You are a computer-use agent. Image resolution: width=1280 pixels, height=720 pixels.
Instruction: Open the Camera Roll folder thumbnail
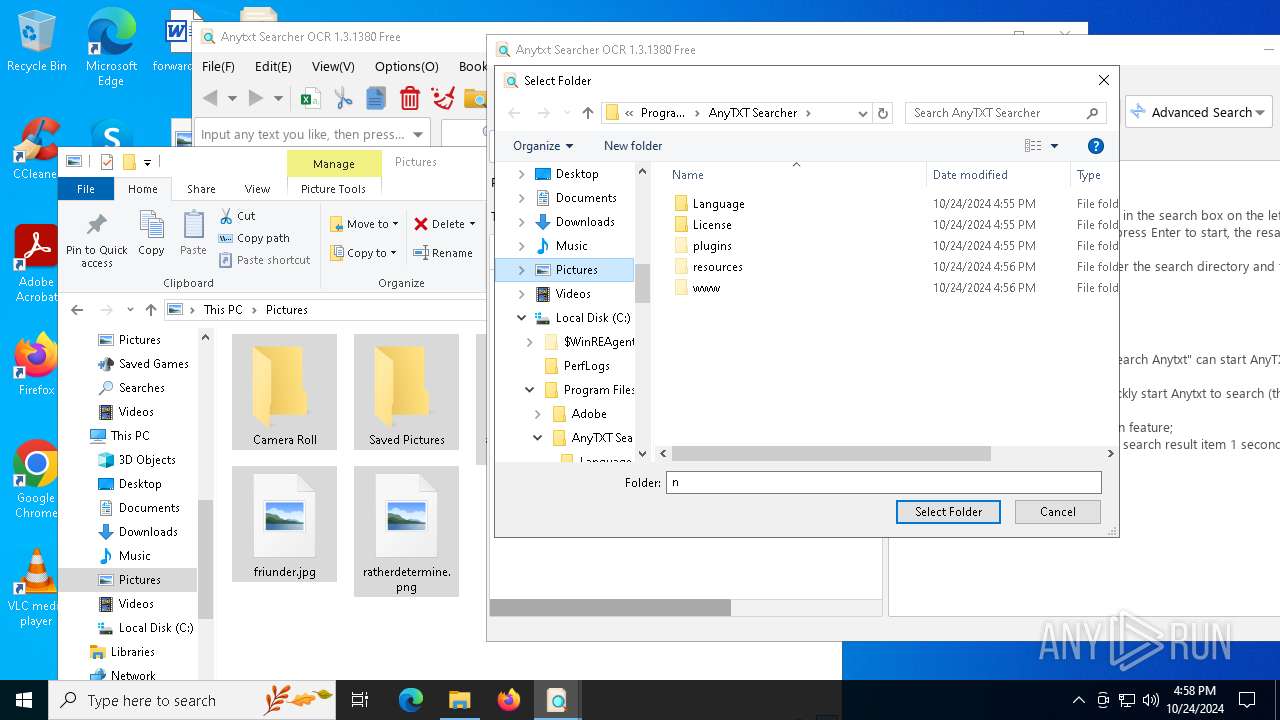tap(285, 392)
